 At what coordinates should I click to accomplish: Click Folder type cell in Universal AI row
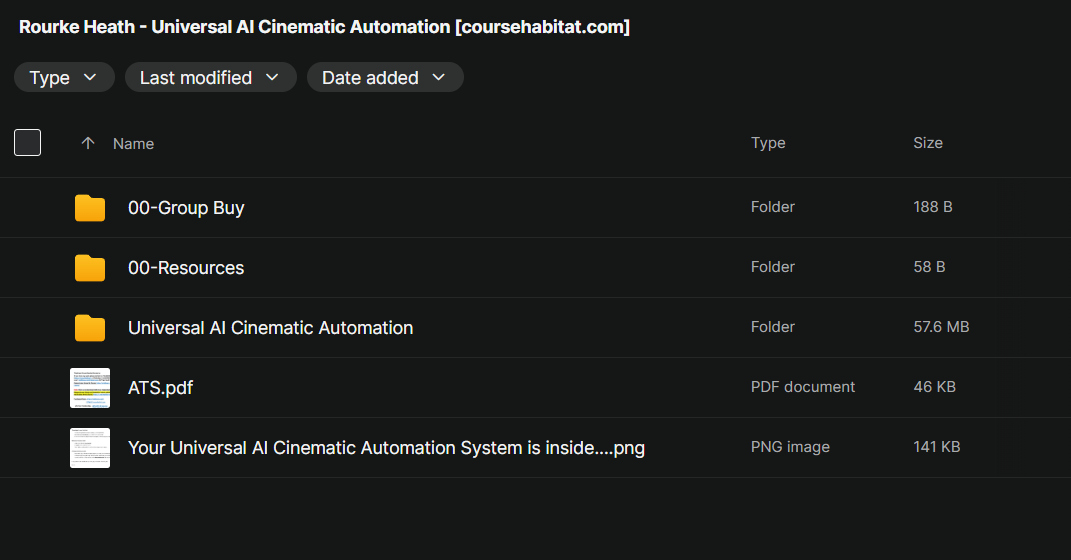point(773,327)
